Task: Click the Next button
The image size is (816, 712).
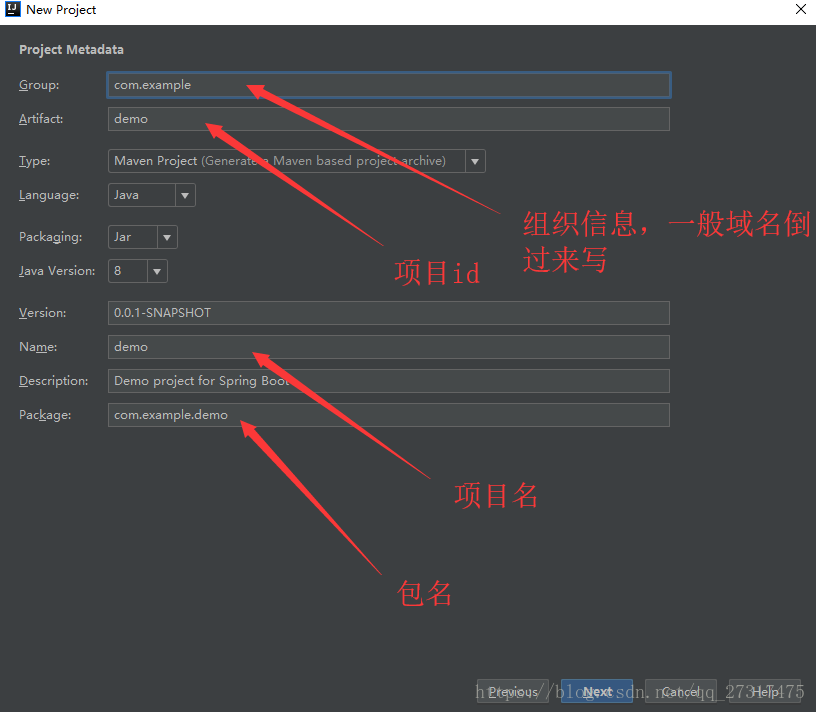Action: pyautogui.click(x=597, y=692)
